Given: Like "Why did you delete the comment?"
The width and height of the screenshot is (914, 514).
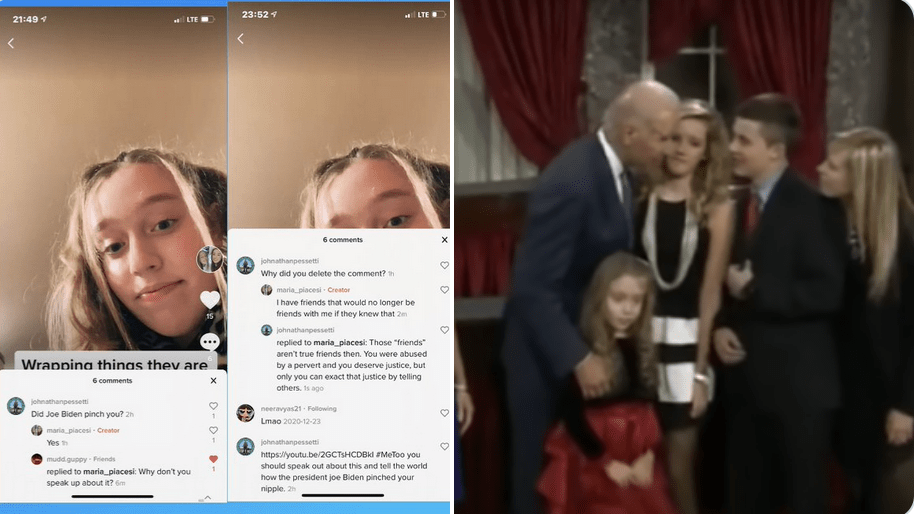Looking at the screenshot, I should pyautogui.click(x=445, y=265).
